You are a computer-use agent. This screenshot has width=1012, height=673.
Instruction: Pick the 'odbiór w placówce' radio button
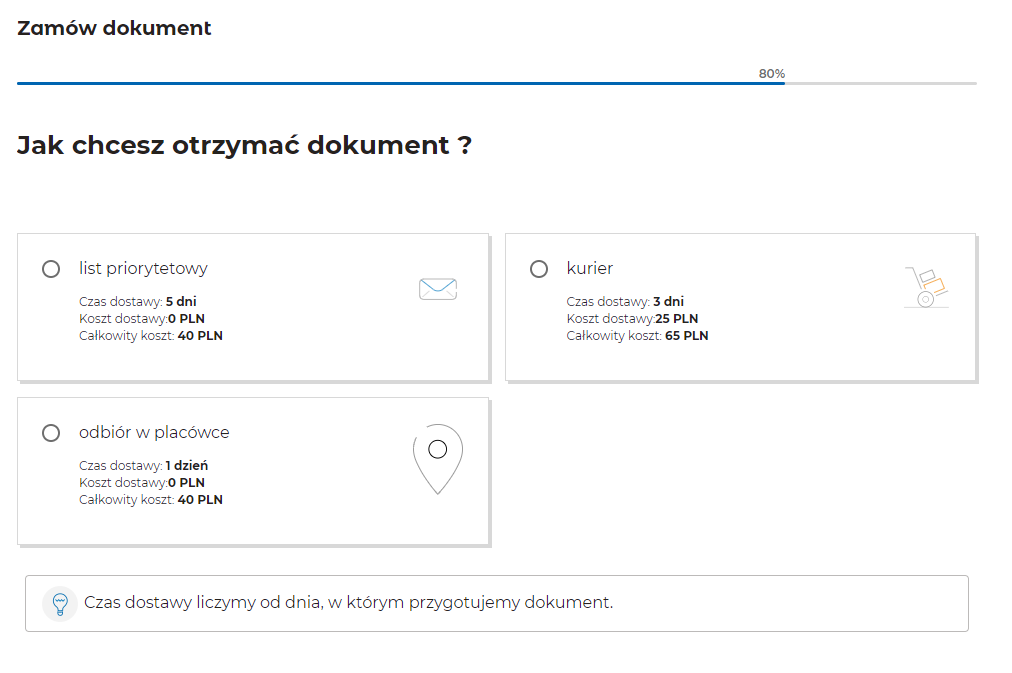click(51, 433)
